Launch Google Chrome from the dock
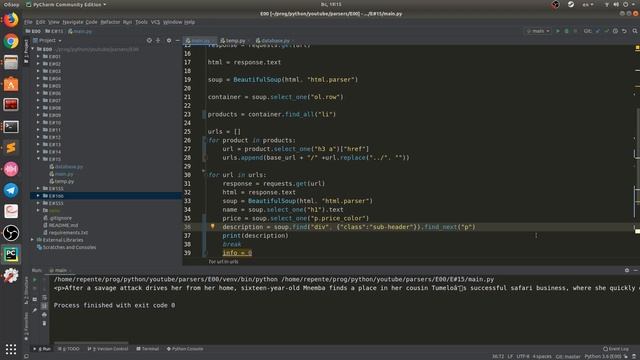 point(11,41)
